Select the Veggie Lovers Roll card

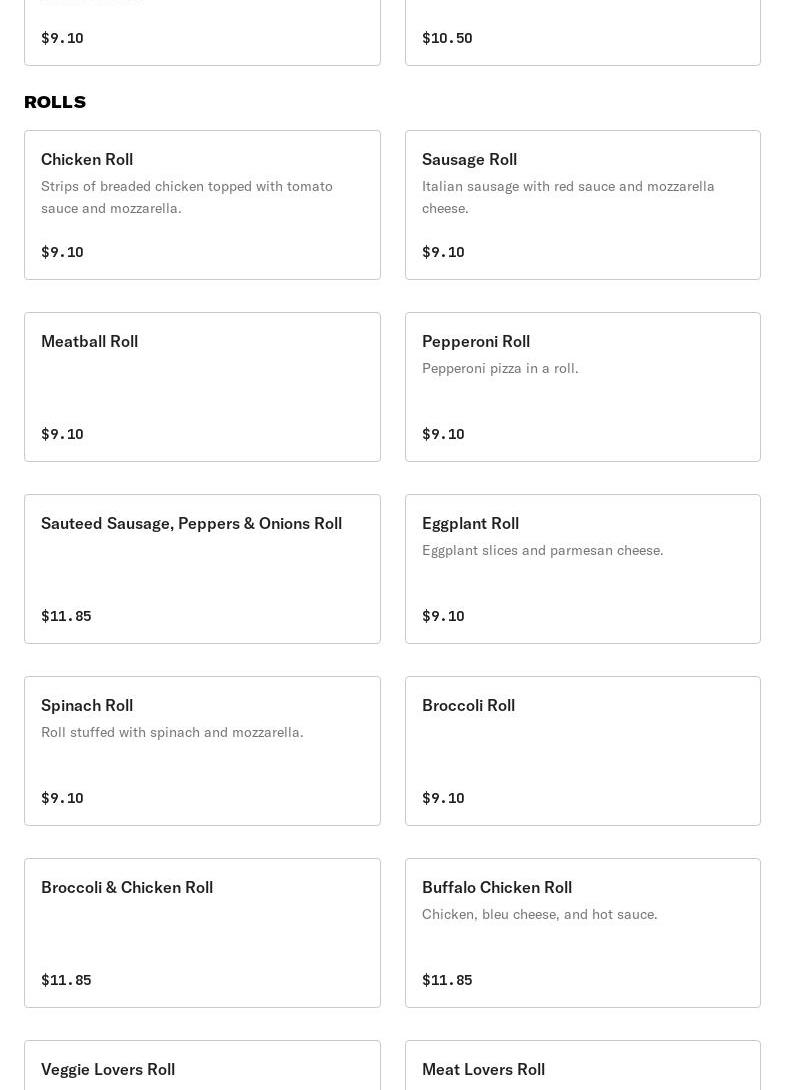(x=202, y=1068)
